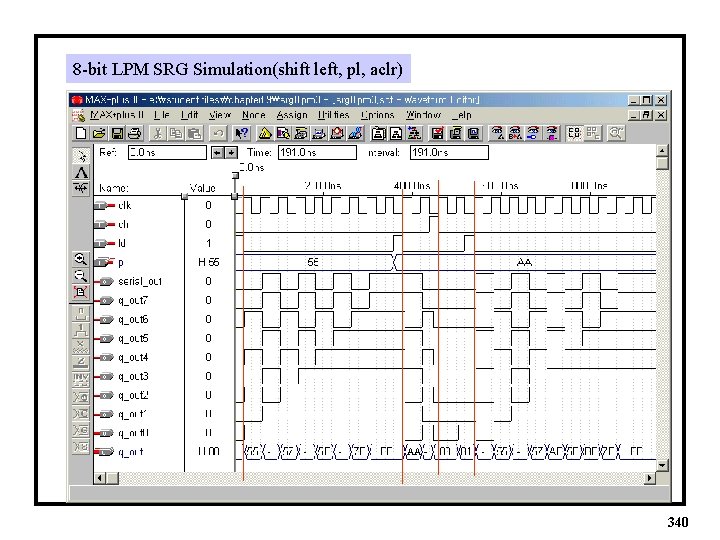720x540 pixels.
Task: Open the Programmer toolbar icon
Action: tap(355, 133)
